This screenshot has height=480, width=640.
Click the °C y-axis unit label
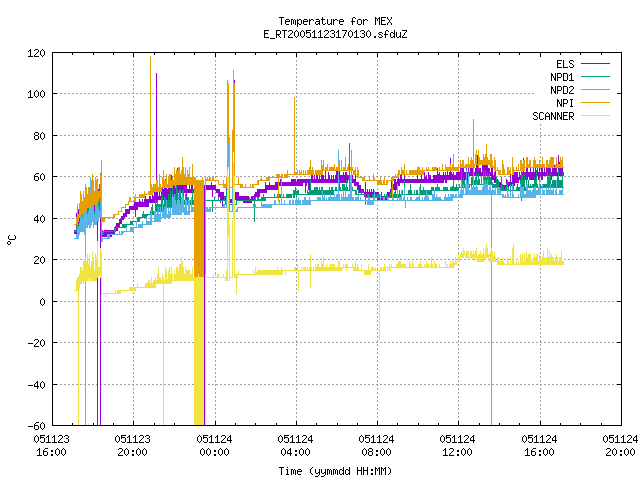point(12,240)
